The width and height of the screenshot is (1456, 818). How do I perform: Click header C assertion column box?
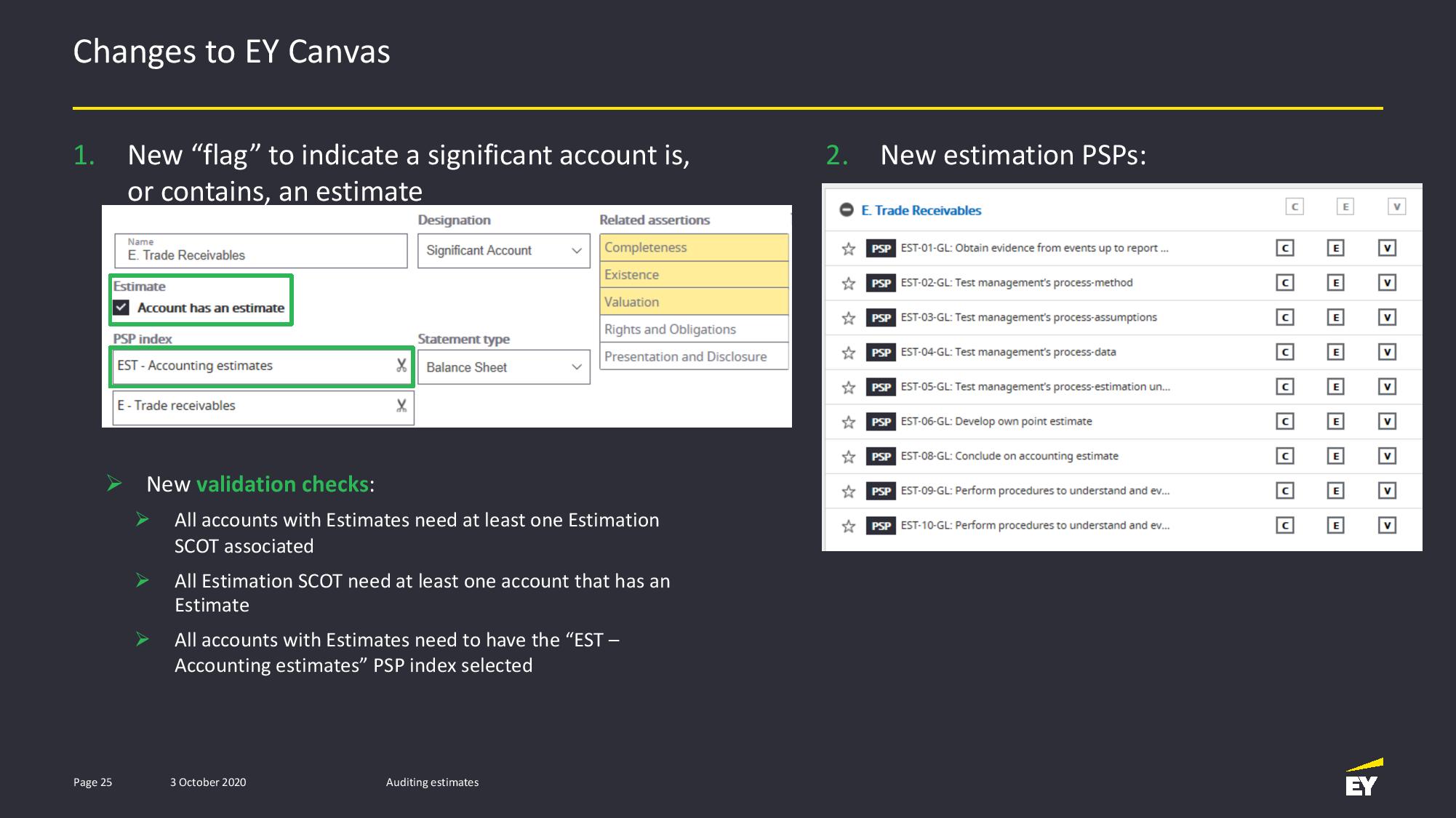(x=1295, y=207)
